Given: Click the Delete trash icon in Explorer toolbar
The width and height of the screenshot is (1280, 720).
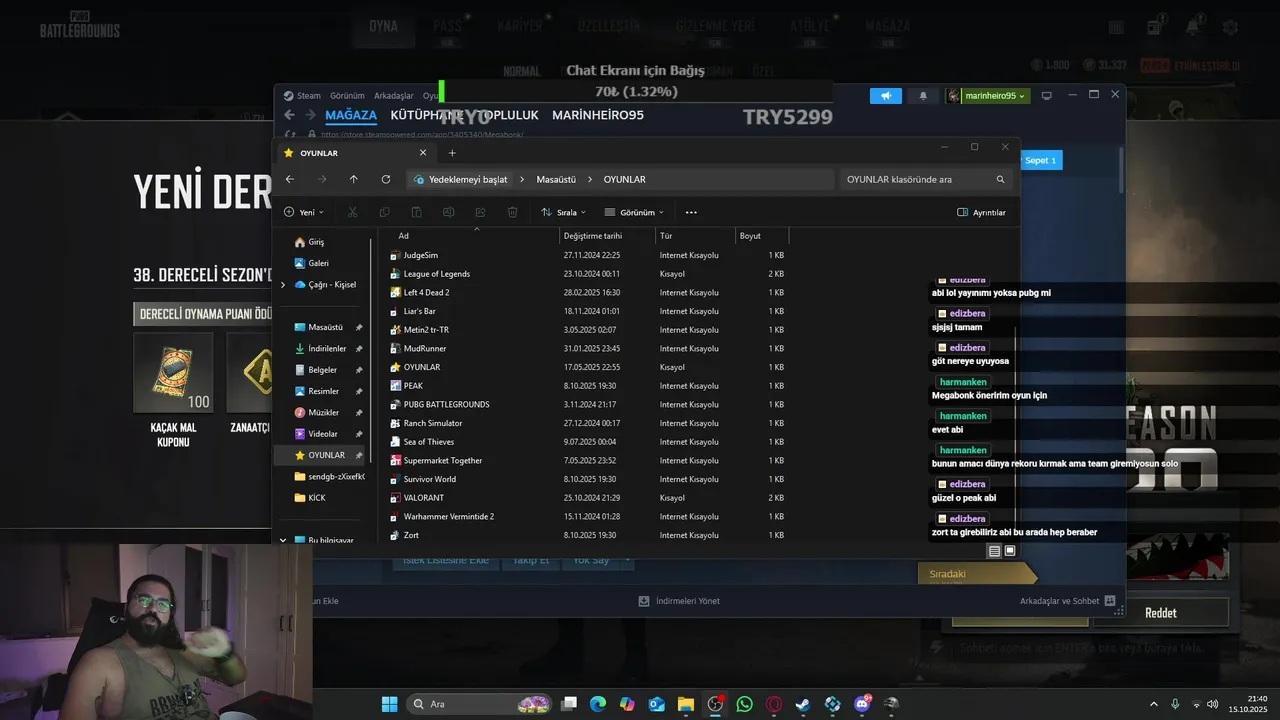Looking at the screenshot, I should click(x=512, y=212).
